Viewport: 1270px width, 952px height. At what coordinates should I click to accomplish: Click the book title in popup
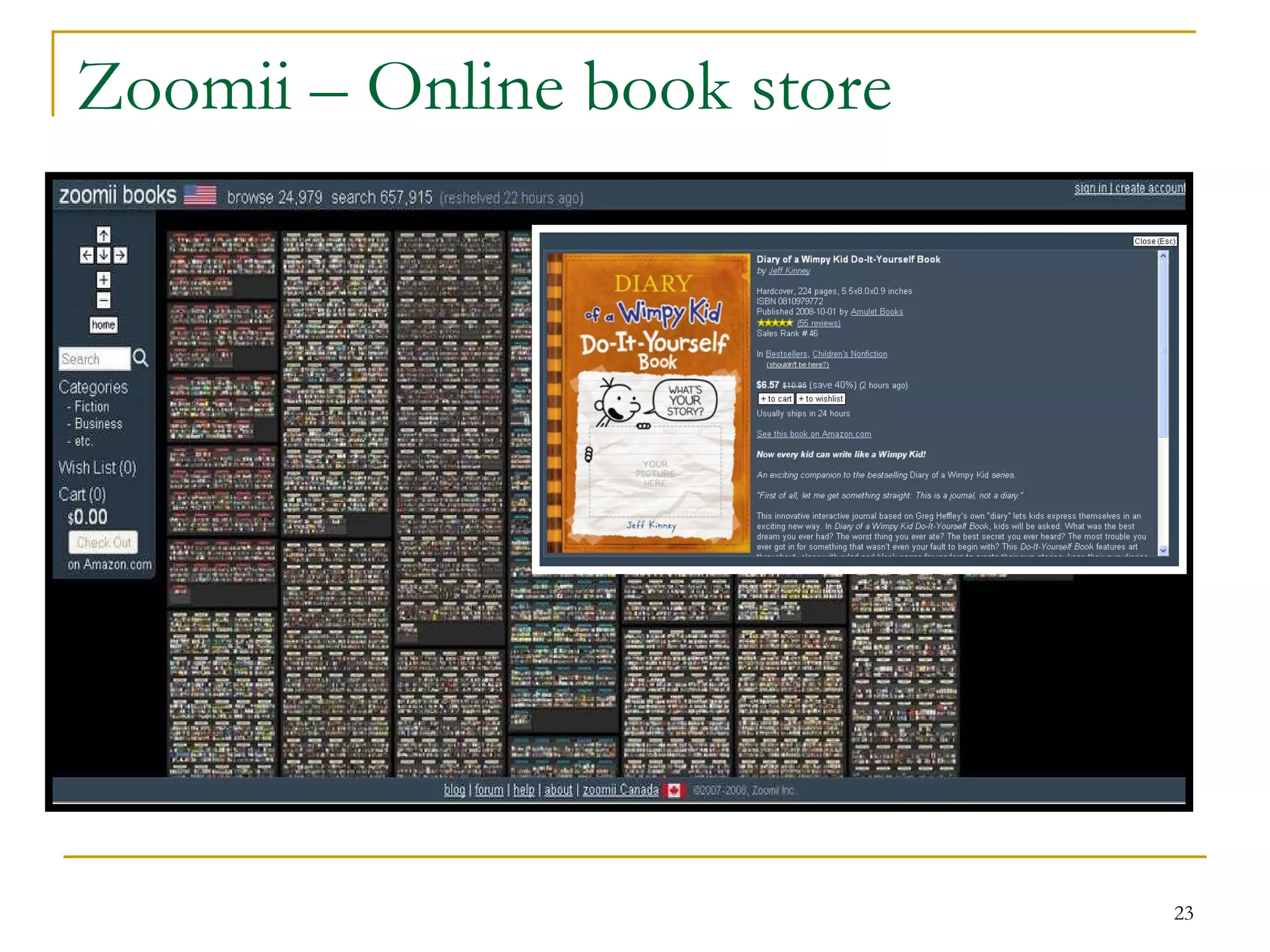click(848, 259)
